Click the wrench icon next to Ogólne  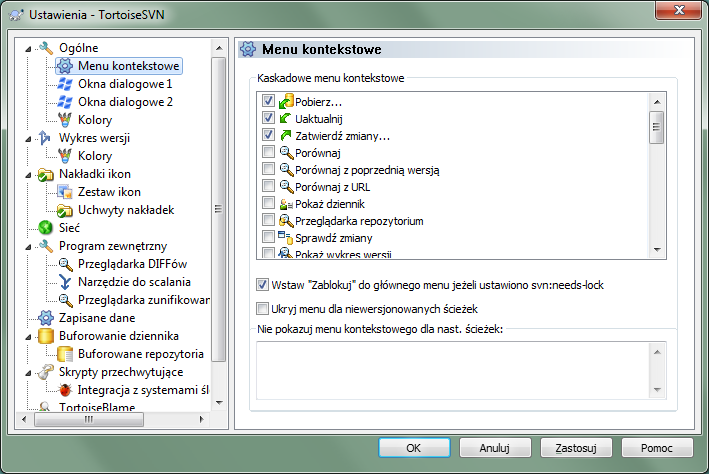click(x=46, y=47)
